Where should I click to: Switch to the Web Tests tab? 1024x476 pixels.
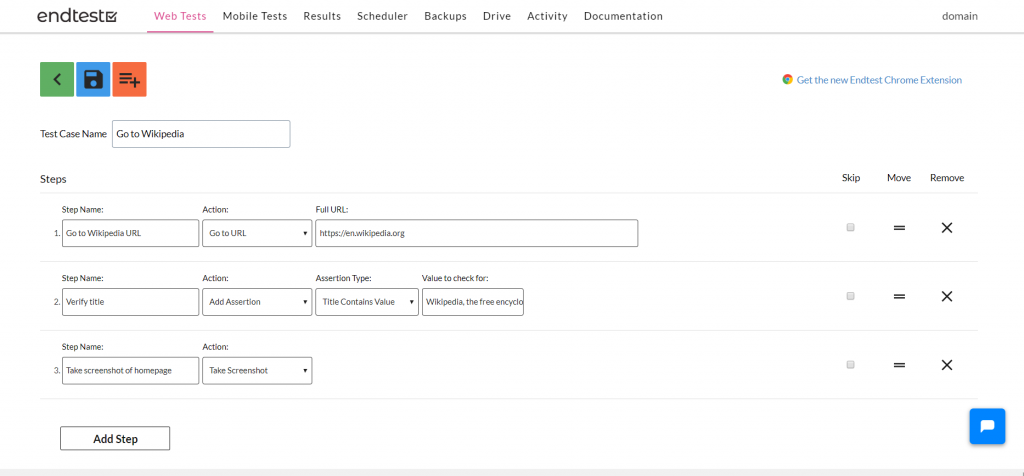[x=180, y=16]
